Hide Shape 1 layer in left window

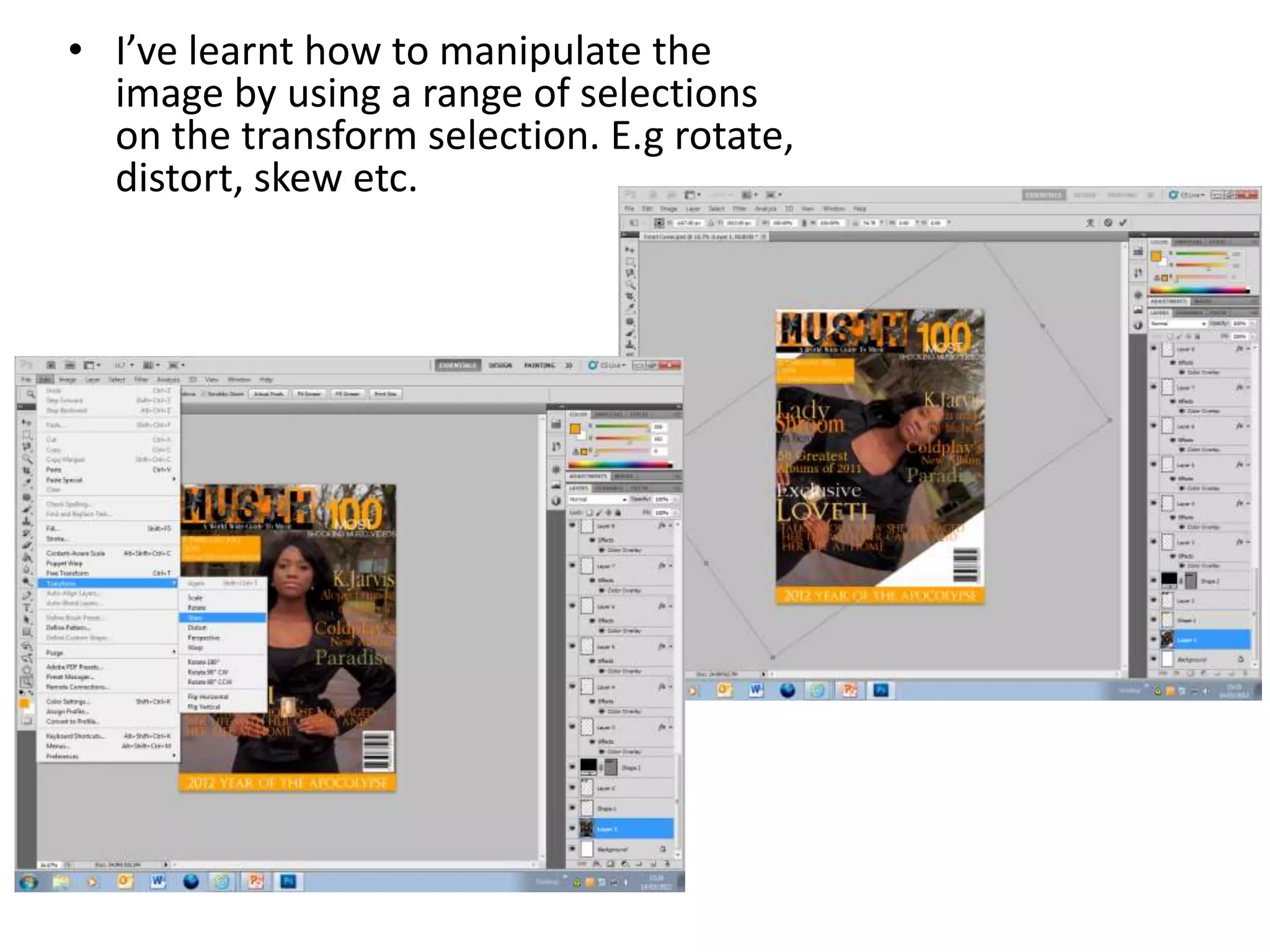click(572, 808)
